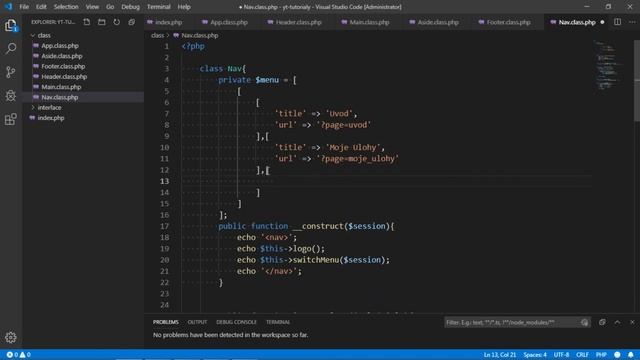Open the Explorer view in activity bar
The width and height of the screenshot is (640, 360).
(x=11, y=26)
